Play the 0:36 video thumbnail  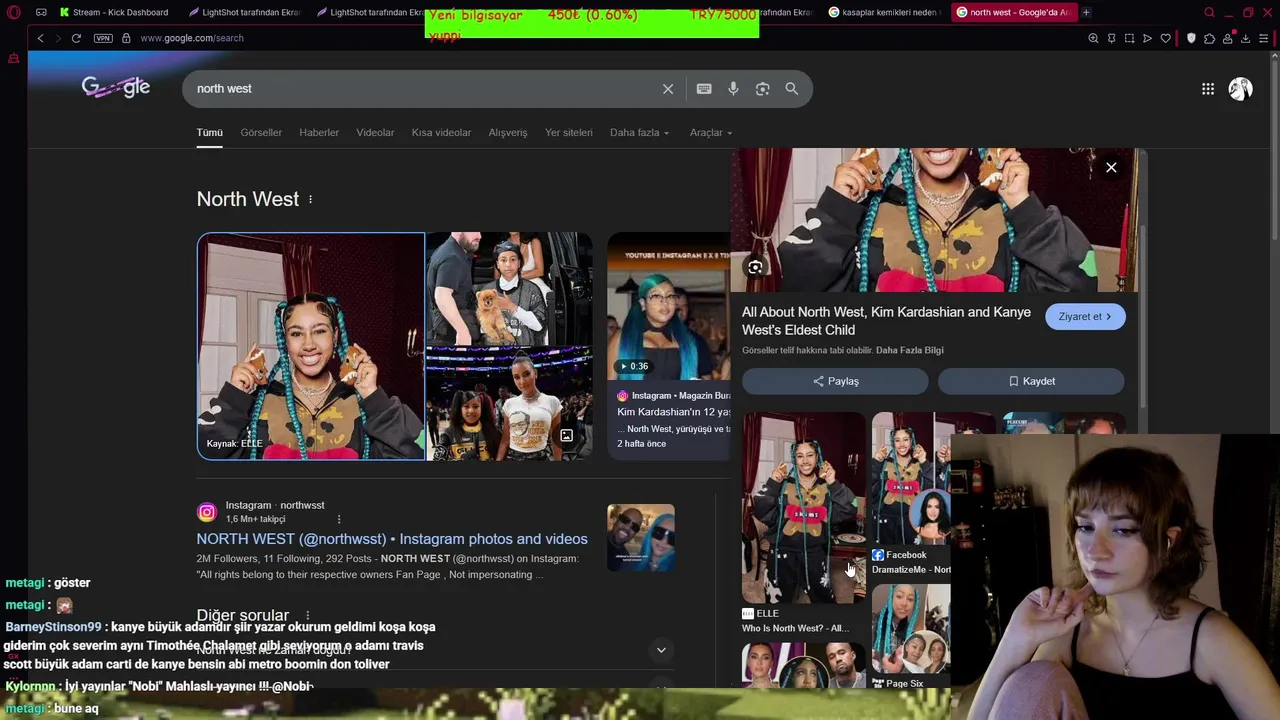click(x=669, y=307)
